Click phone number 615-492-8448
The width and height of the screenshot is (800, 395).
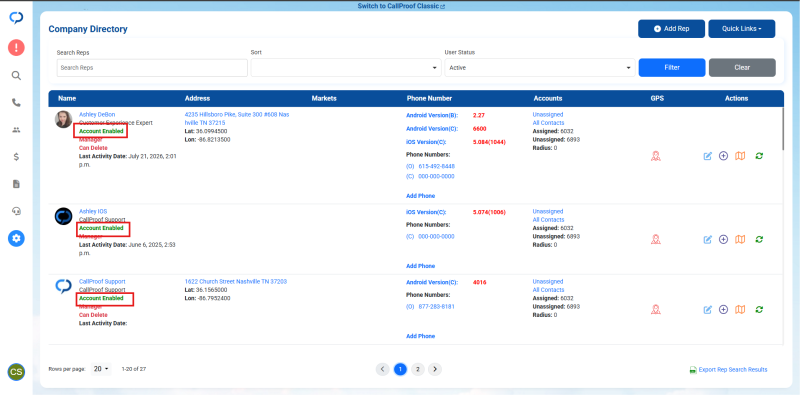tap(436, 166)
